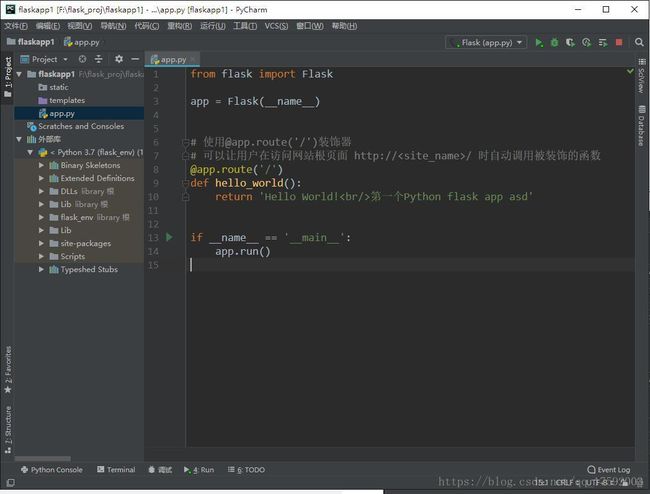The width and height of the screenshot is (650, 494).
Task: Click the profiler run icon
Action: 586,42
